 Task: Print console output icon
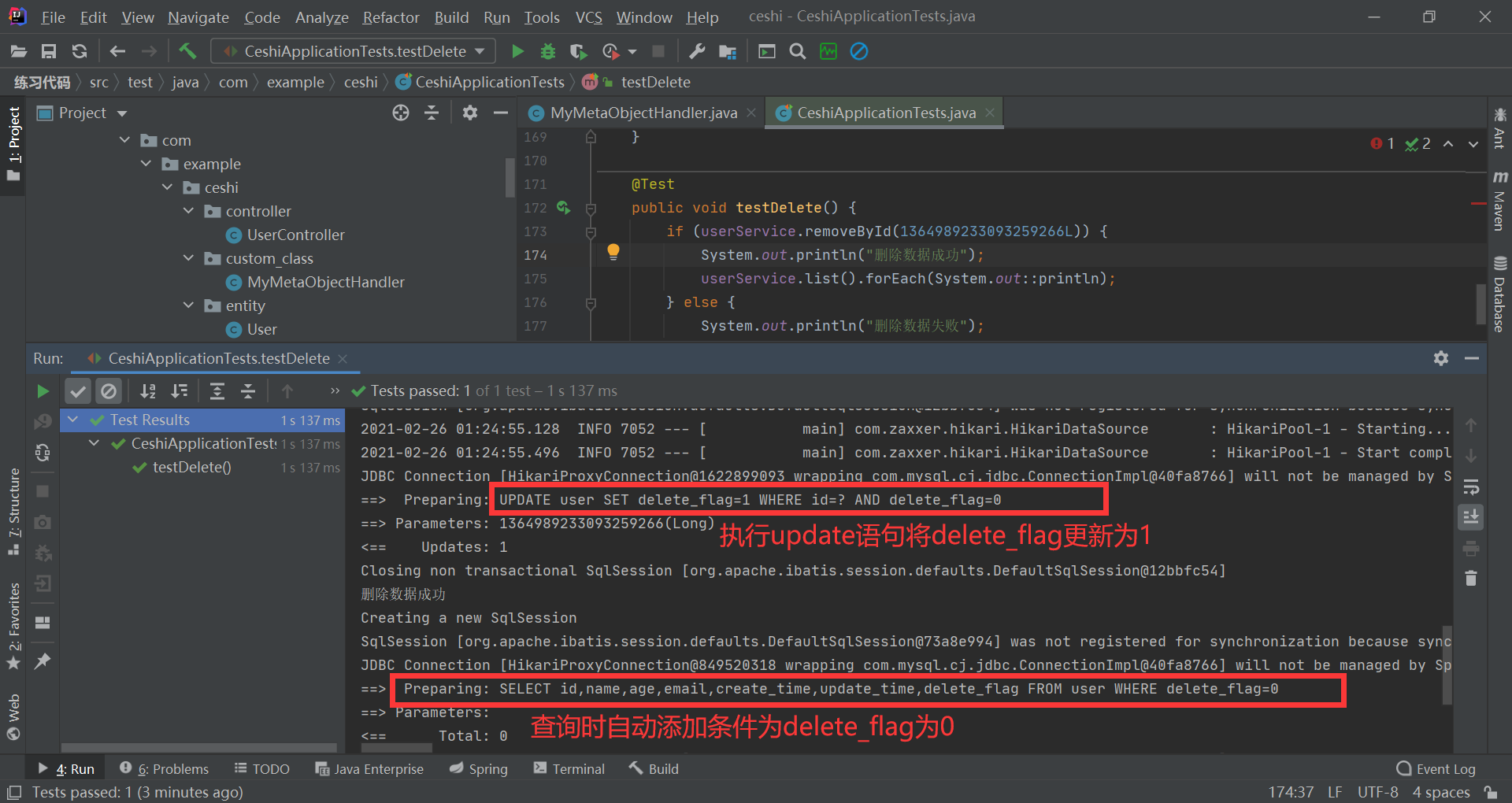pyautogui.click(x=1471, y=549)
